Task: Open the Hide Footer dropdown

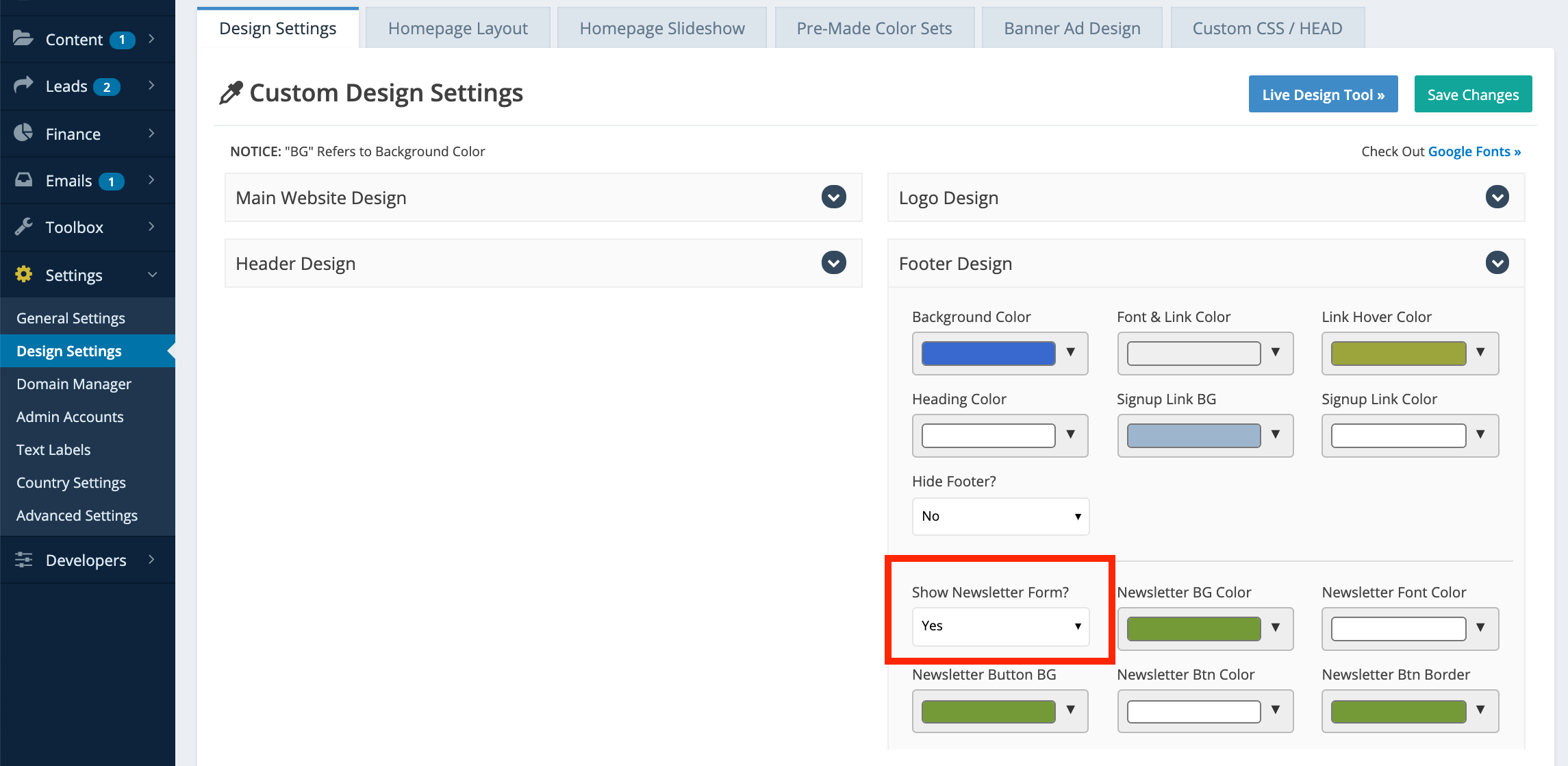Action: point(1000,517)
